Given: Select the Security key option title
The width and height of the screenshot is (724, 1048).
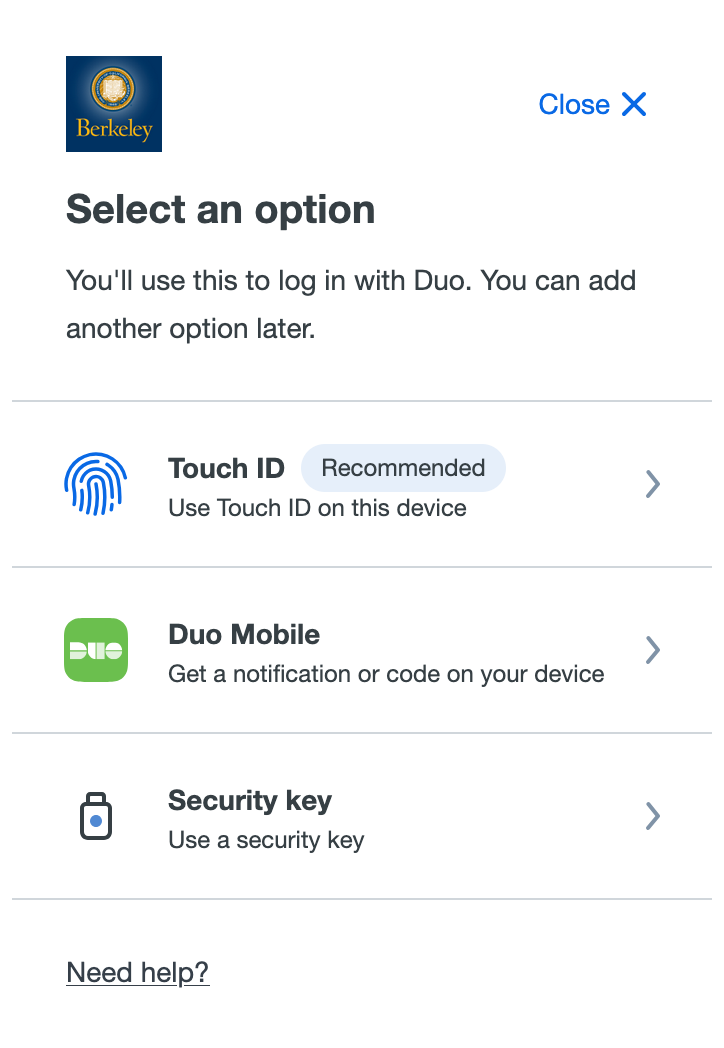Looking at the screenshot, I should 250,801.
